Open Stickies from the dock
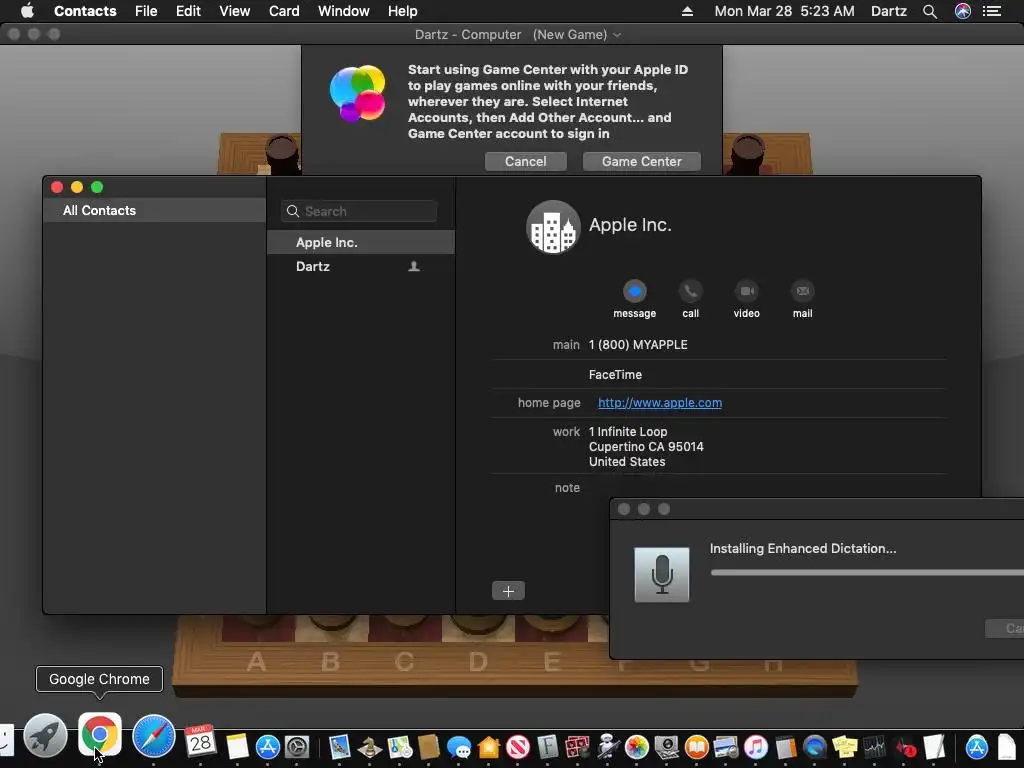1024x768 pixels. click(844, 747)
